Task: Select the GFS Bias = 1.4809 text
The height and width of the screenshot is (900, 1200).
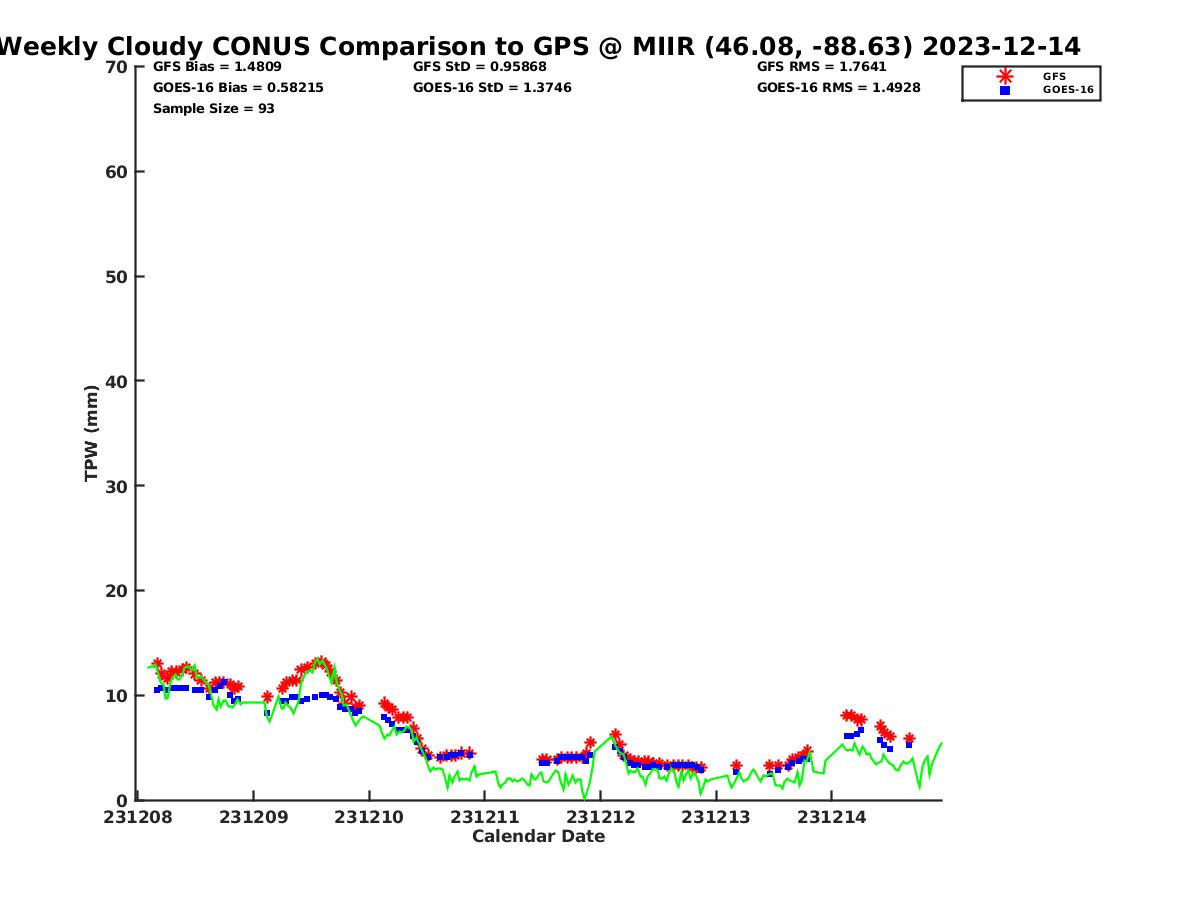Action: (217, 67)
